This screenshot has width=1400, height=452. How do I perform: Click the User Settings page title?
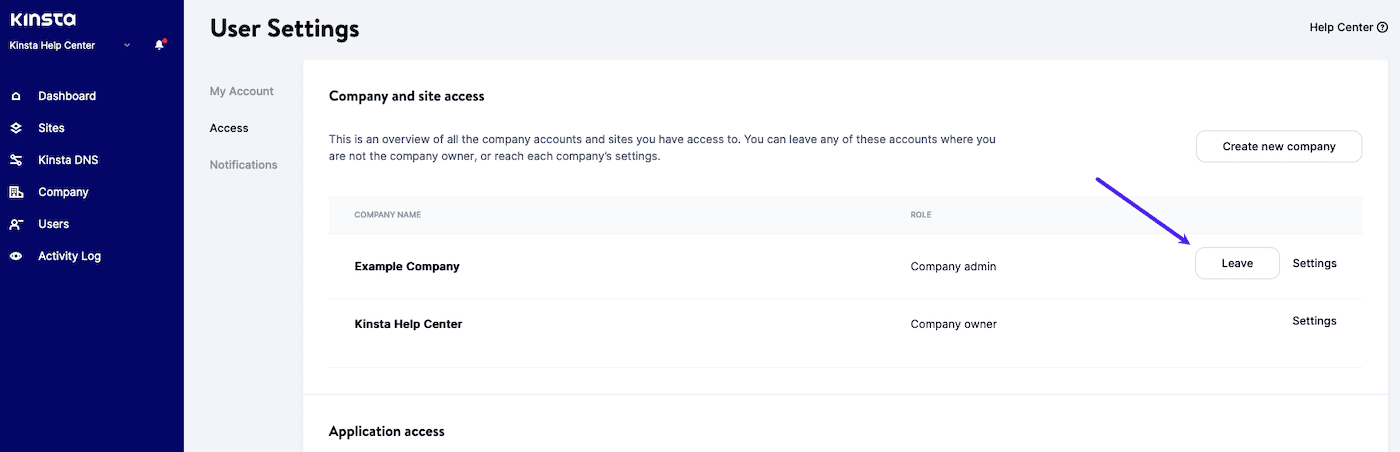click(x=284, y=30)
